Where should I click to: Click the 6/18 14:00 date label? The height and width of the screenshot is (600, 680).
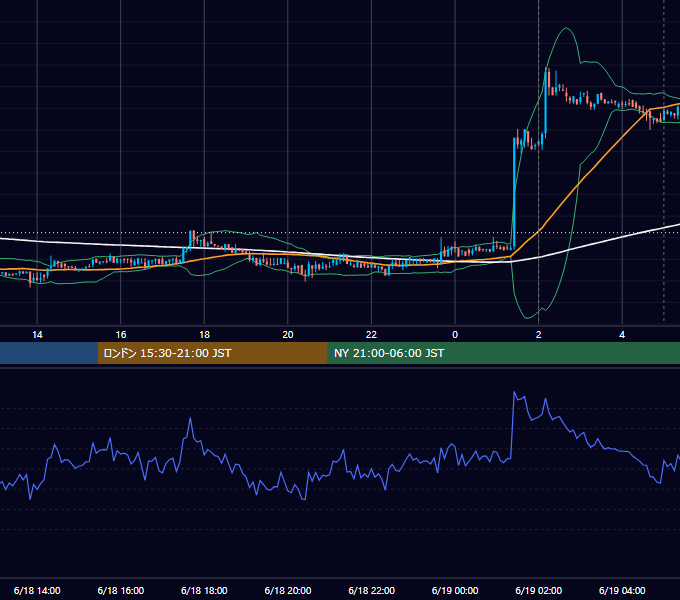37,590
